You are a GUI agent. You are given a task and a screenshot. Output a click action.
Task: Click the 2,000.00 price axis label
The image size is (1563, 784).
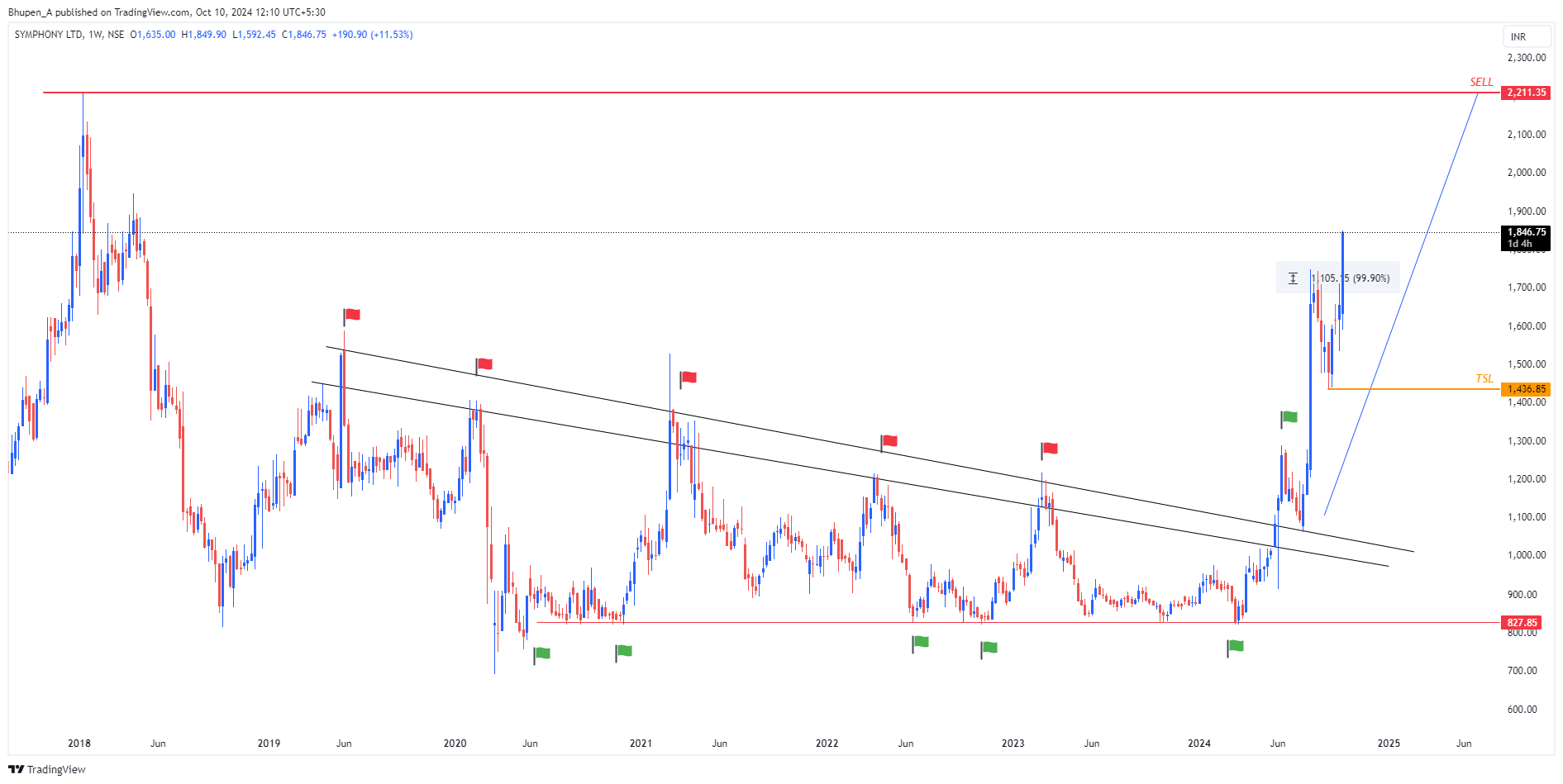pos(1527,173)
